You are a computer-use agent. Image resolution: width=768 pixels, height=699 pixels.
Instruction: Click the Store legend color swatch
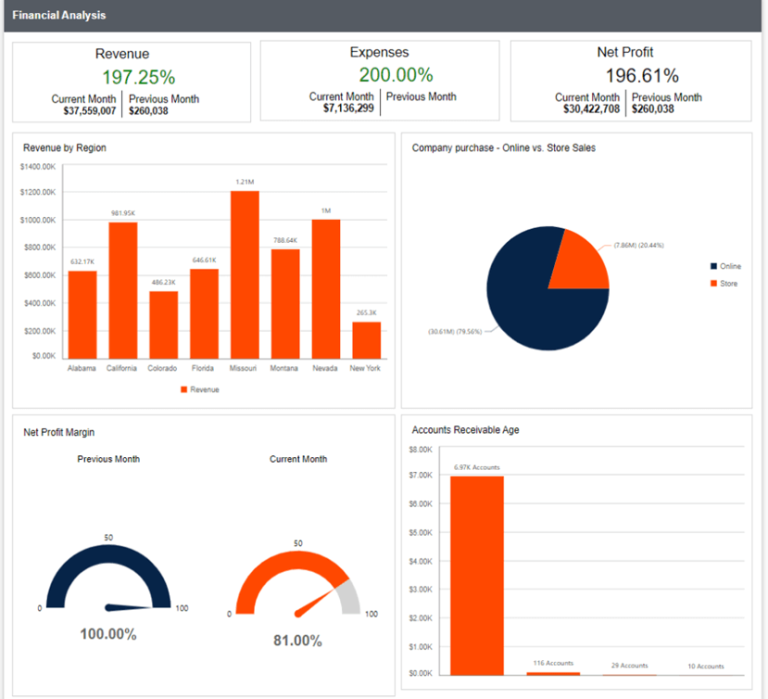tap(713, 283)
